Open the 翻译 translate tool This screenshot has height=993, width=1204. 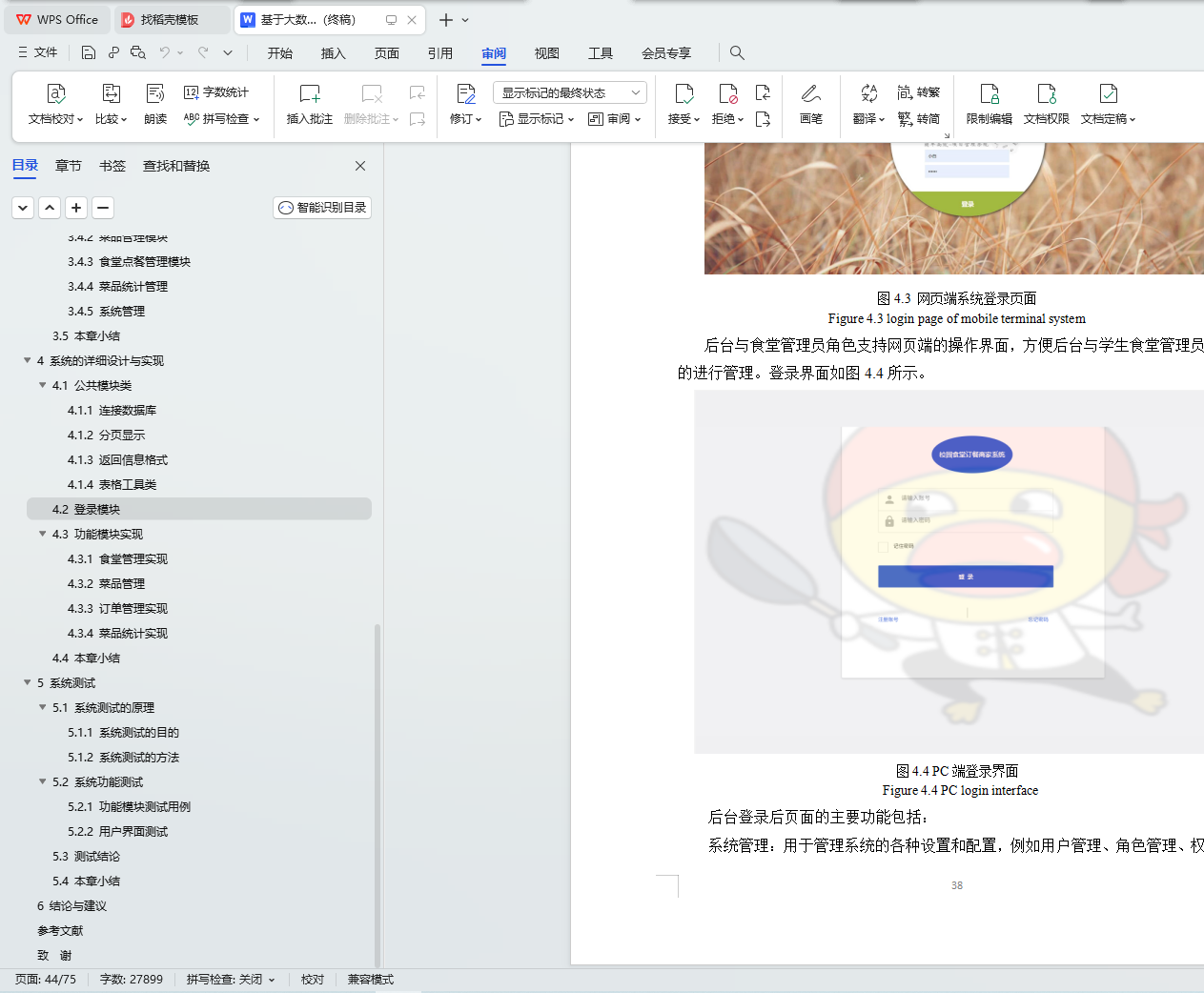pos(868,104)
